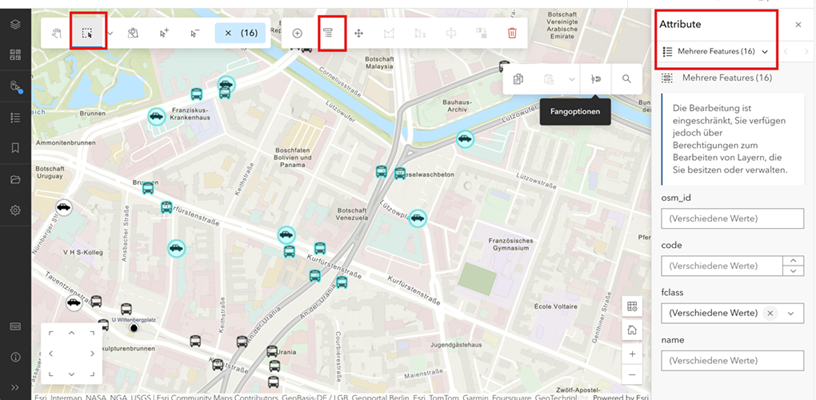
Task: Click the edit sidebar icon with blue dot
Action: click(15, 86)
